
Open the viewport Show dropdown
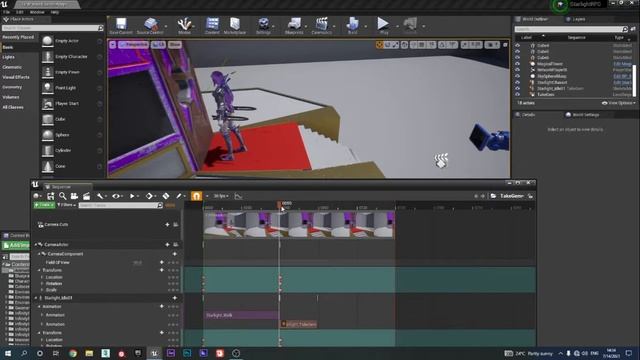point(175,44)
